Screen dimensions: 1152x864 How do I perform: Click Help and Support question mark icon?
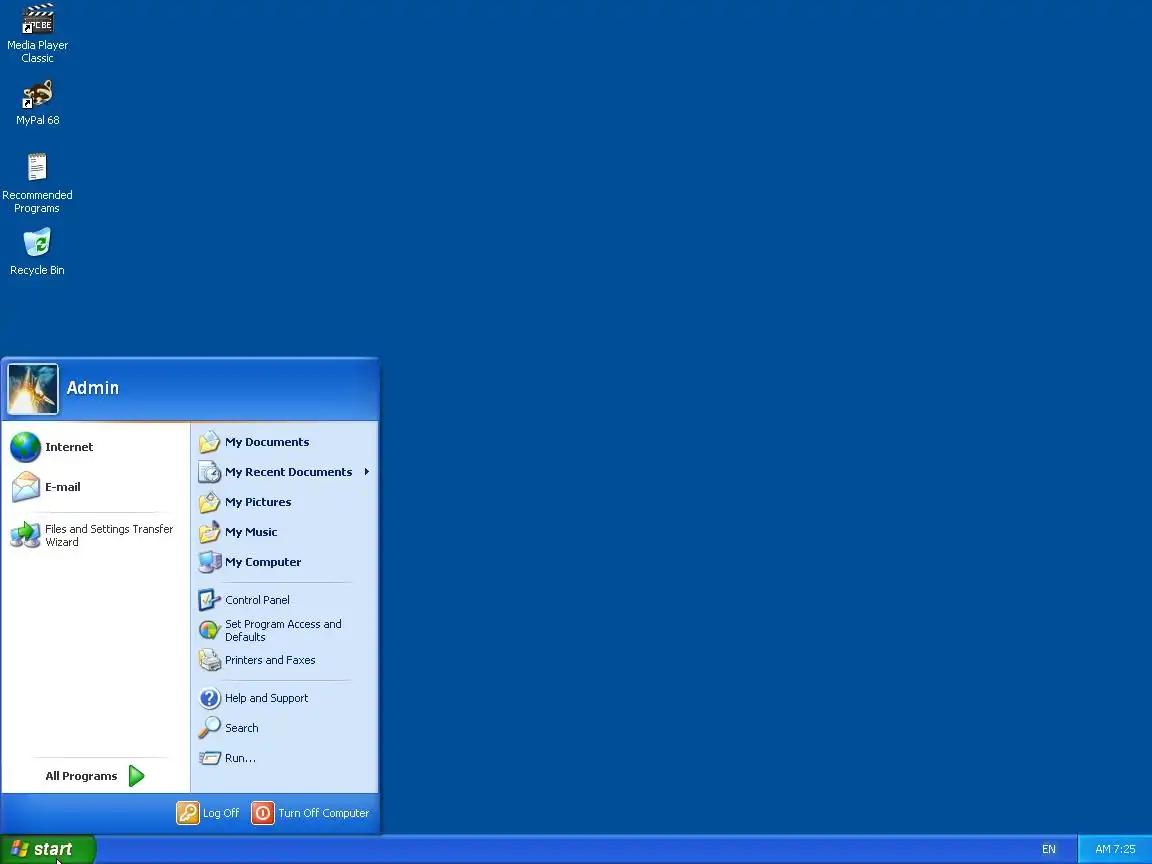(209, 698)
